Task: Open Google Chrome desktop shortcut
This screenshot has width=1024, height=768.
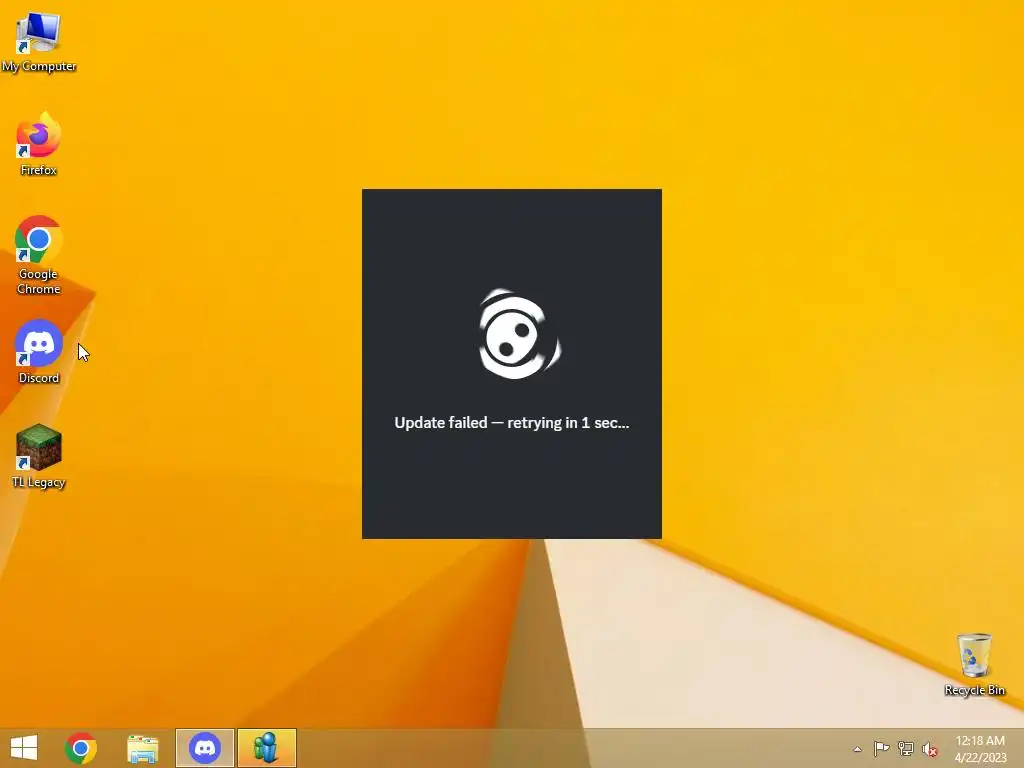Action: click(39, 255)
